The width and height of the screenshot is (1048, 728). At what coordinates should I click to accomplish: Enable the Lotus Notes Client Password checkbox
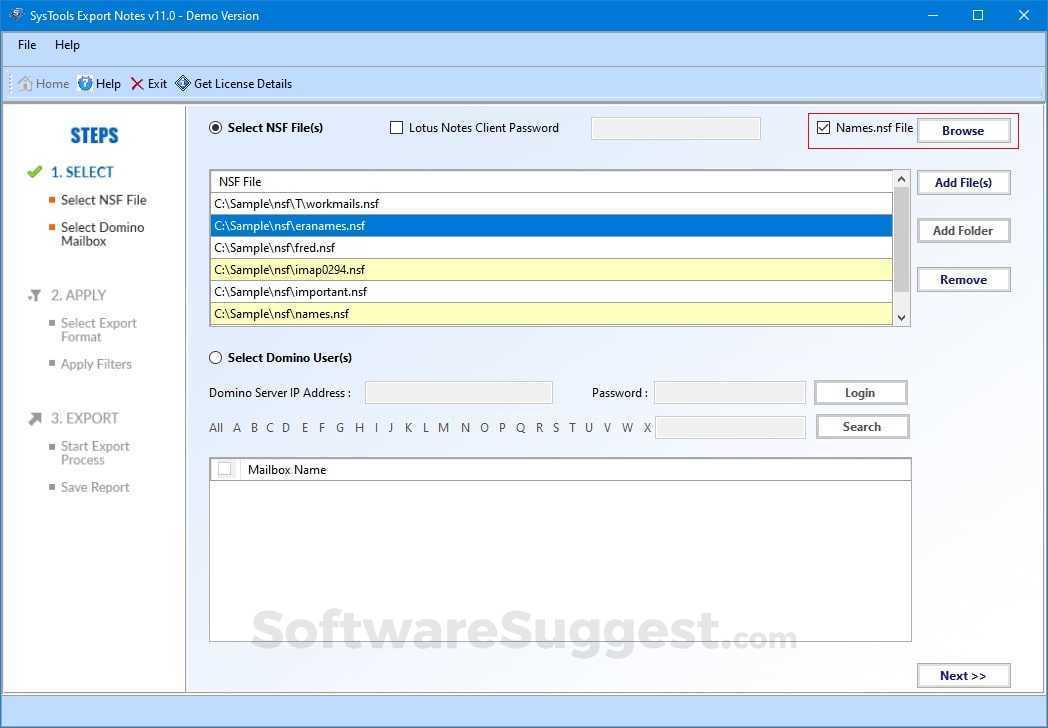396,127
